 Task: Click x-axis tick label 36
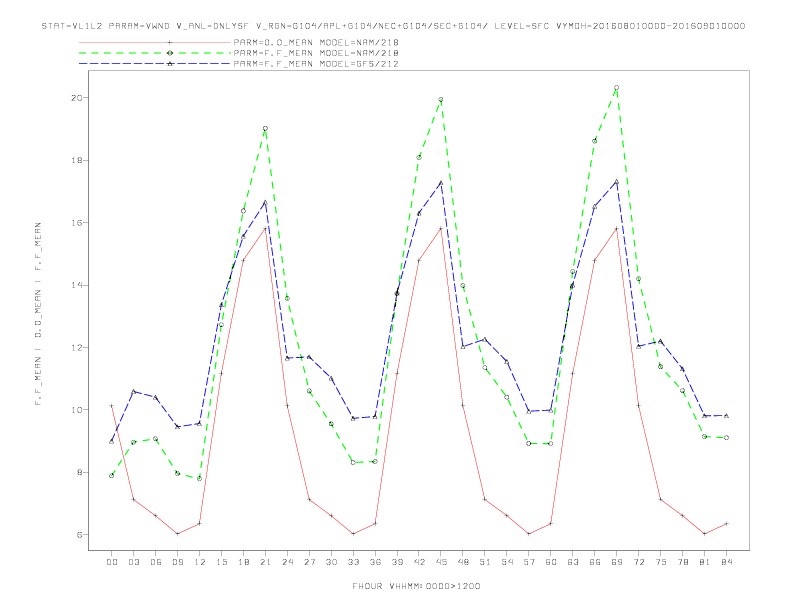[375, 562]
